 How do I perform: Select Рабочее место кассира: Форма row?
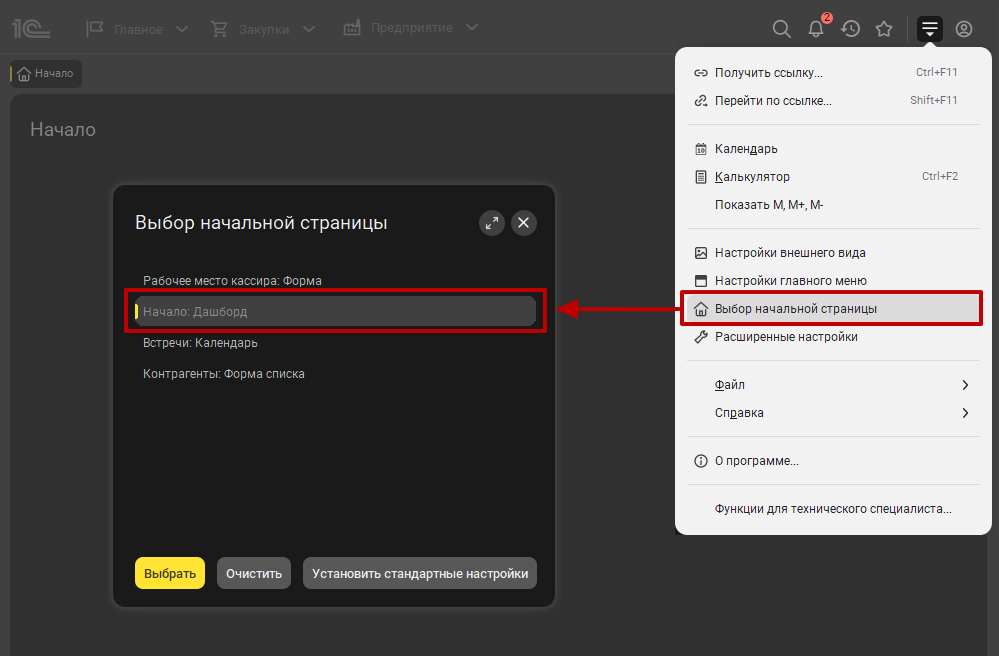[335, 281]
